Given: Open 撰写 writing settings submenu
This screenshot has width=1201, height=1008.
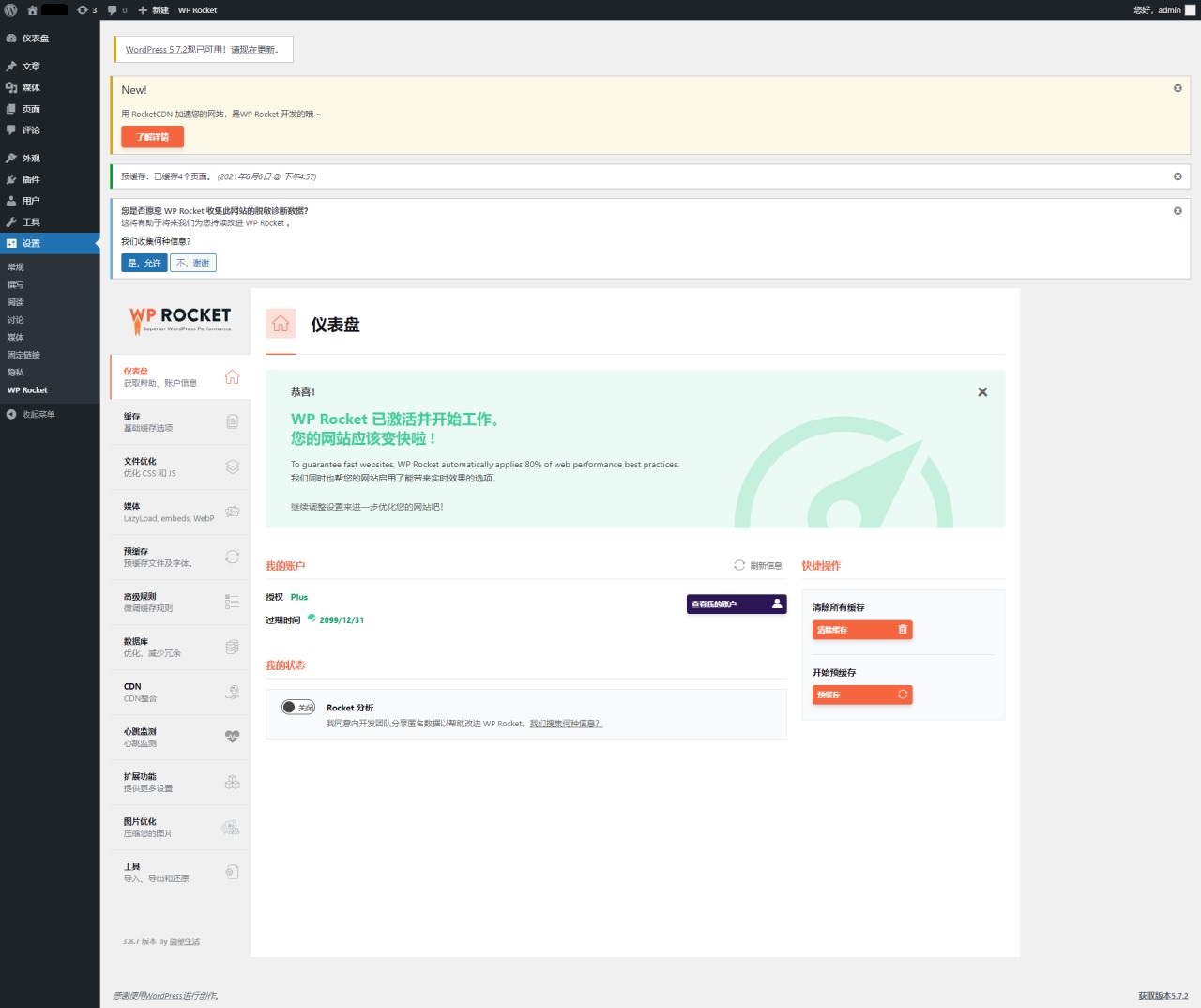Looking at the screenshot, I should click(x=16, y=284).
